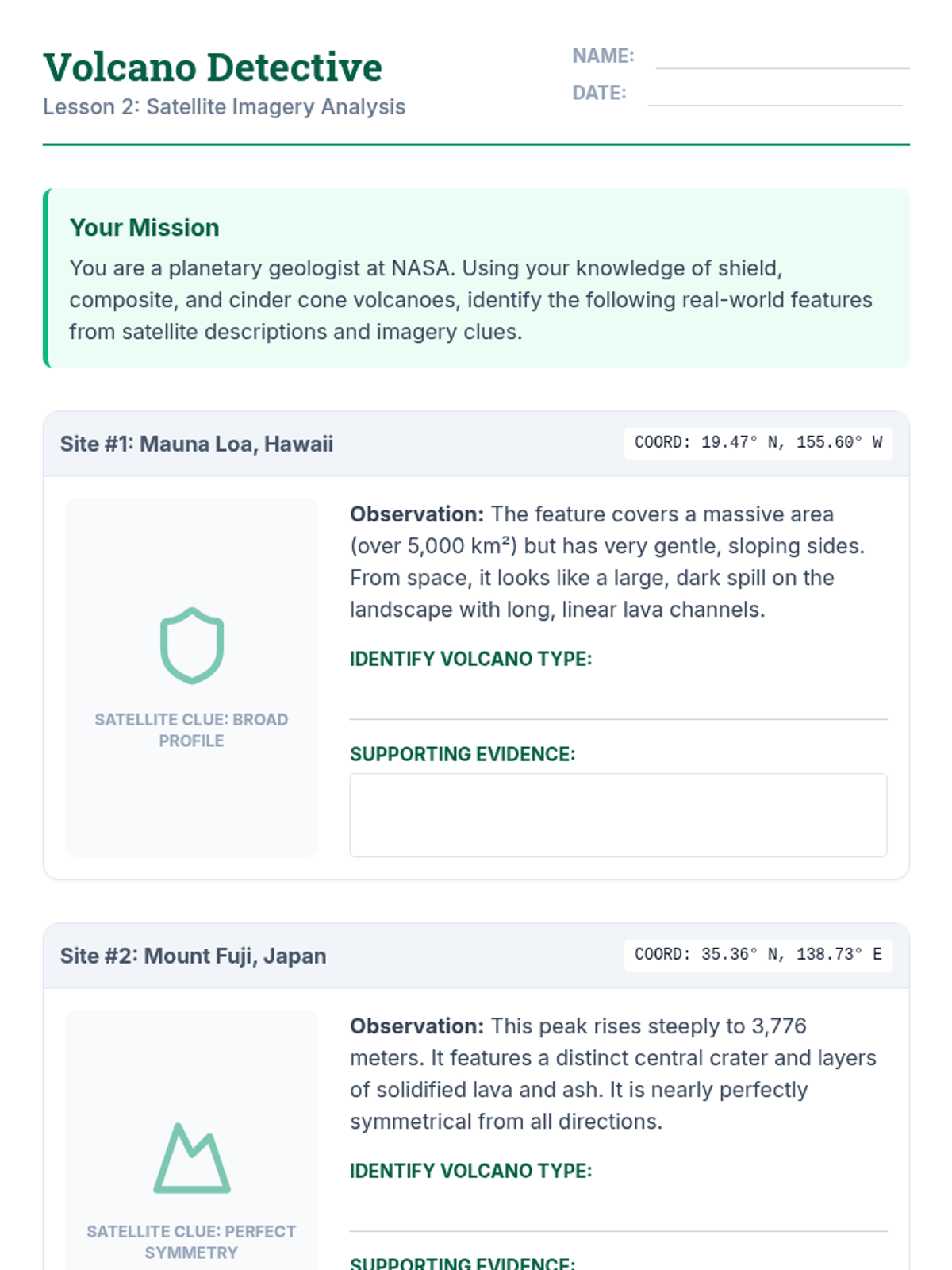This screenshot has width=952, height=1270.
Task: Click Site #1 Supporting Evidence text box
Action: click(618, 815)
